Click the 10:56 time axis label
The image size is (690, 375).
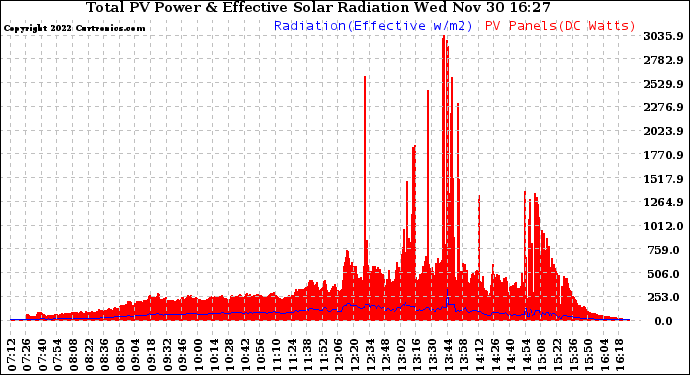coord(261,355)
